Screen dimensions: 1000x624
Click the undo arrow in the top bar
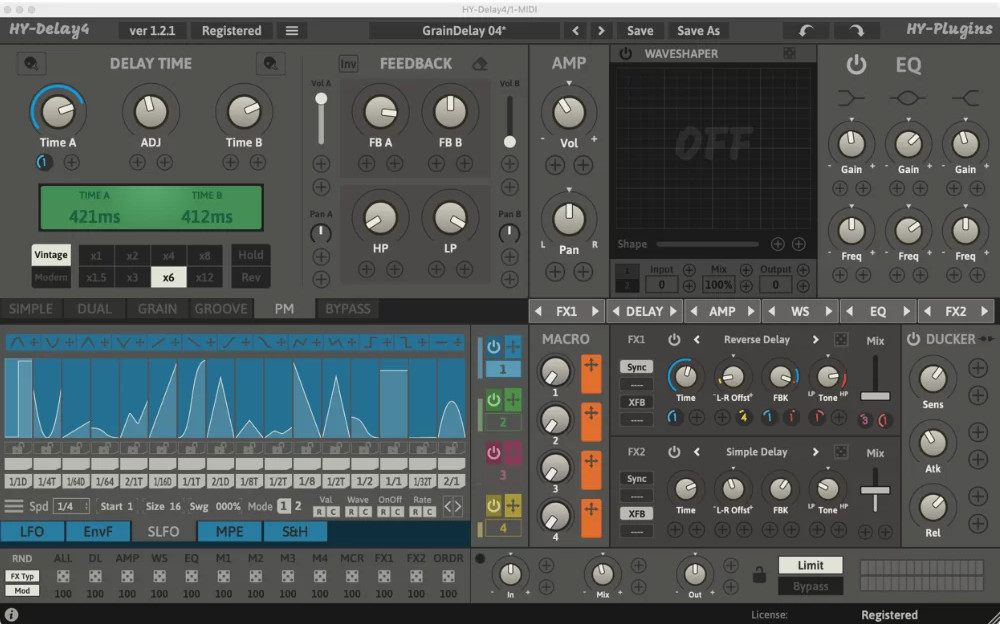(806, 30)
